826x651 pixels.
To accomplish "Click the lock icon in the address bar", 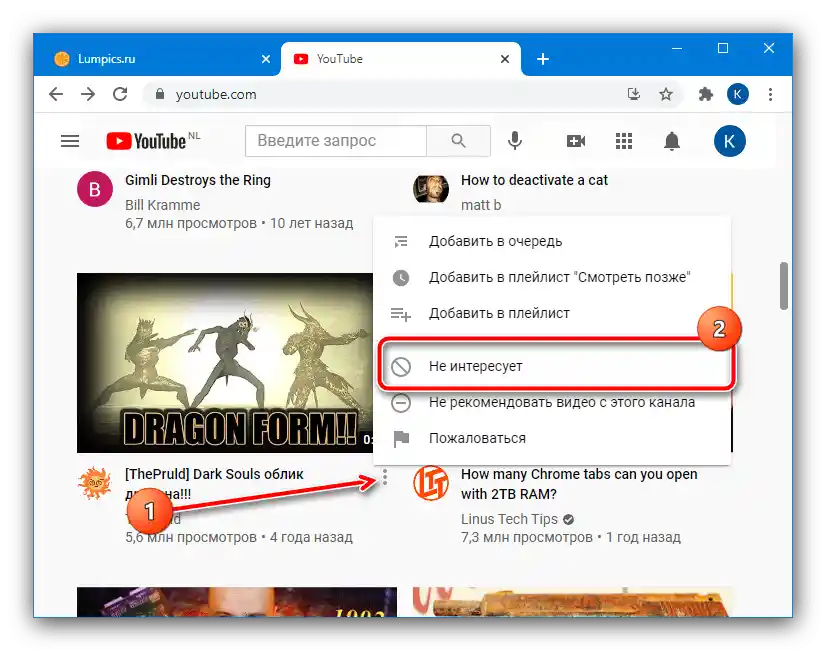I will coord(160,94).
